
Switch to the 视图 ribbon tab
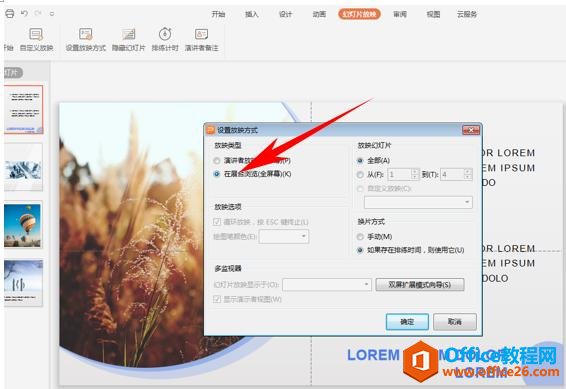[433, 14]
